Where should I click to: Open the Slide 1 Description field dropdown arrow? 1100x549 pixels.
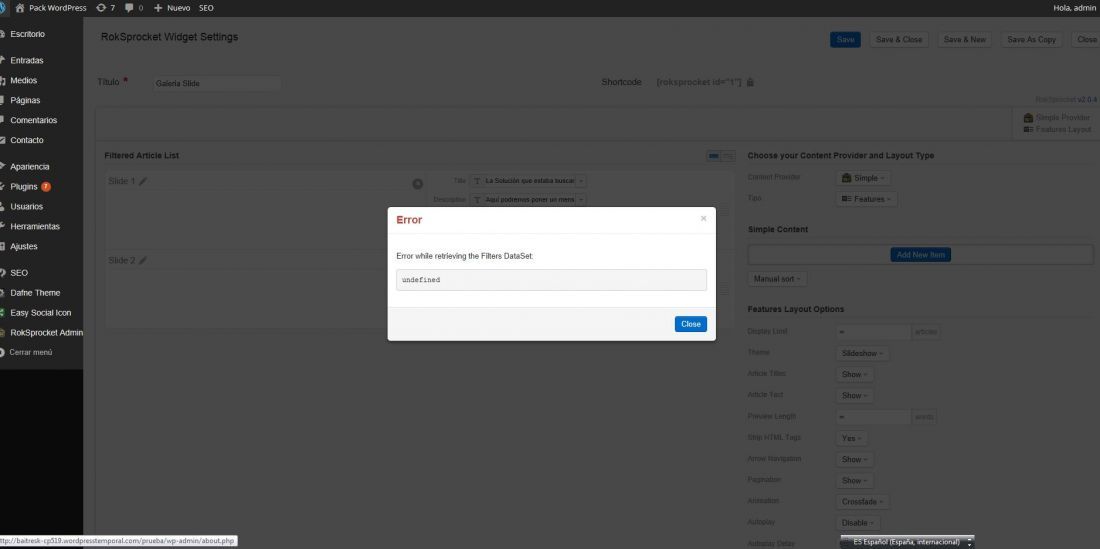582,200
